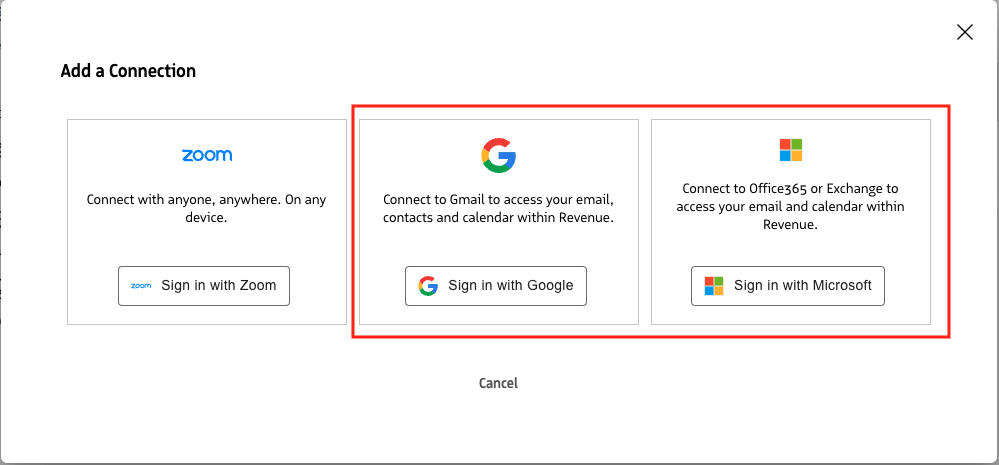
Task: Click the Sign in with Zoom button
Action: pyautogui.click(x=204, y=286)
